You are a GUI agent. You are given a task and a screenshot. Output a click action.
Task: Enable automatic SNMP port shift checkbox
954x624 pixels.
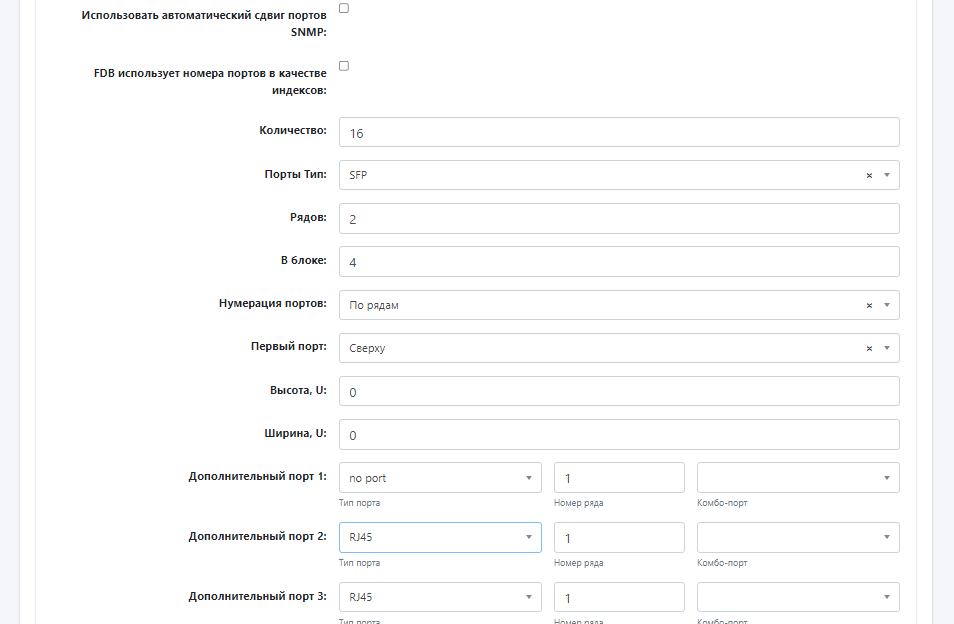point(344,8)
